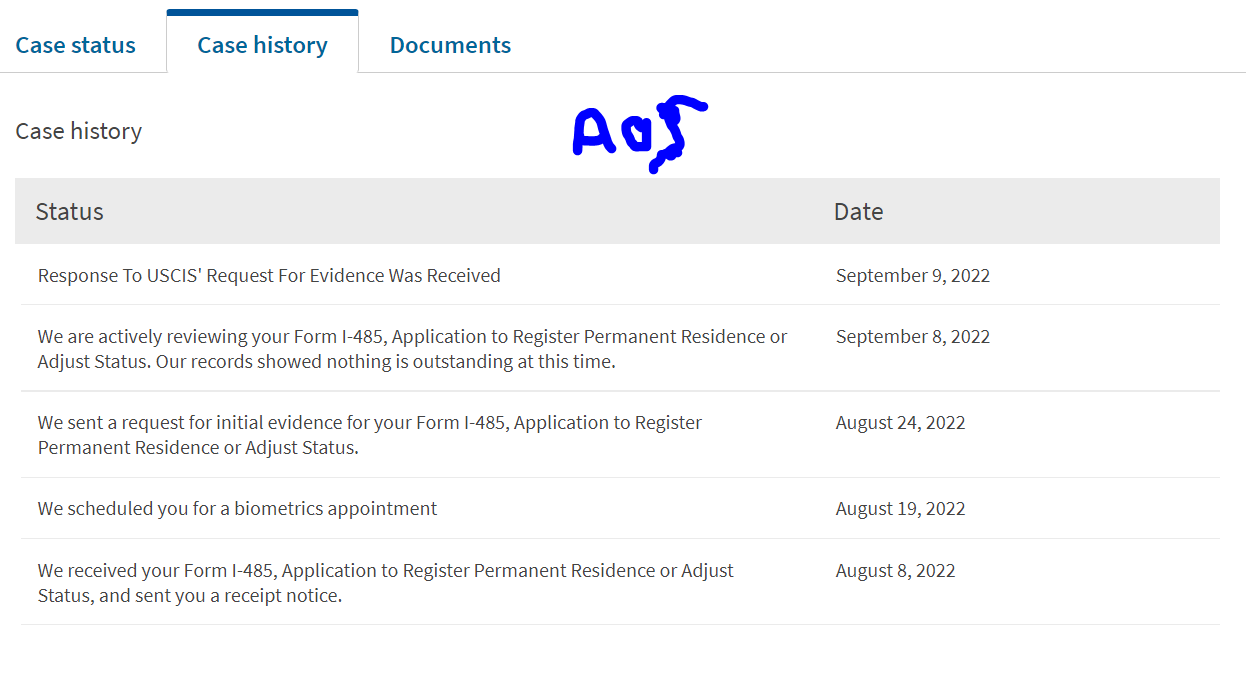The width and height of the screenshot is (1246, 673).
Task: Click the request for initial evidence entry
Action: 620,434
